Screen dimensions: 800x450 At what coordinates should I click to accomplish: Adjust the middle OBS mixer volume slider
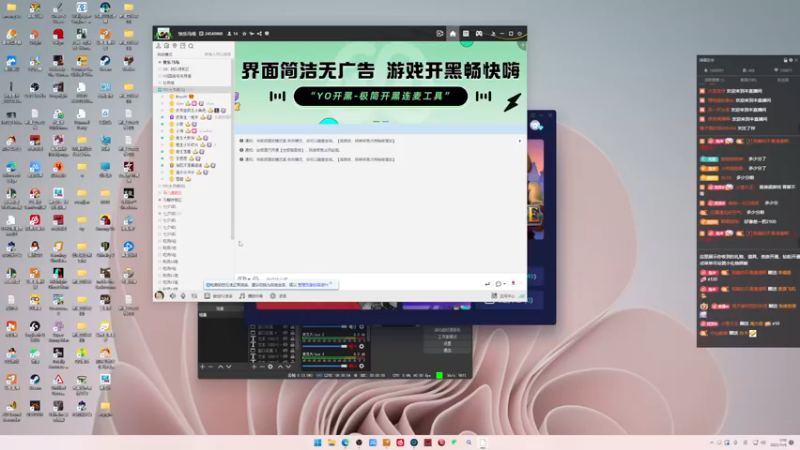point(324,346)
